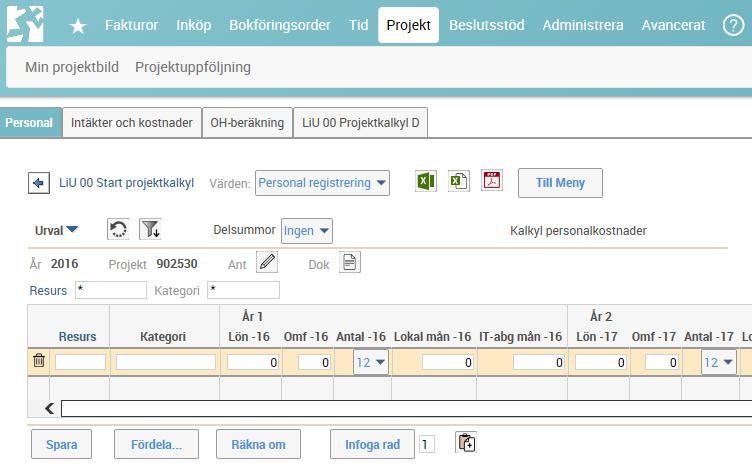Open favorites with the star icon

(78, 26)
